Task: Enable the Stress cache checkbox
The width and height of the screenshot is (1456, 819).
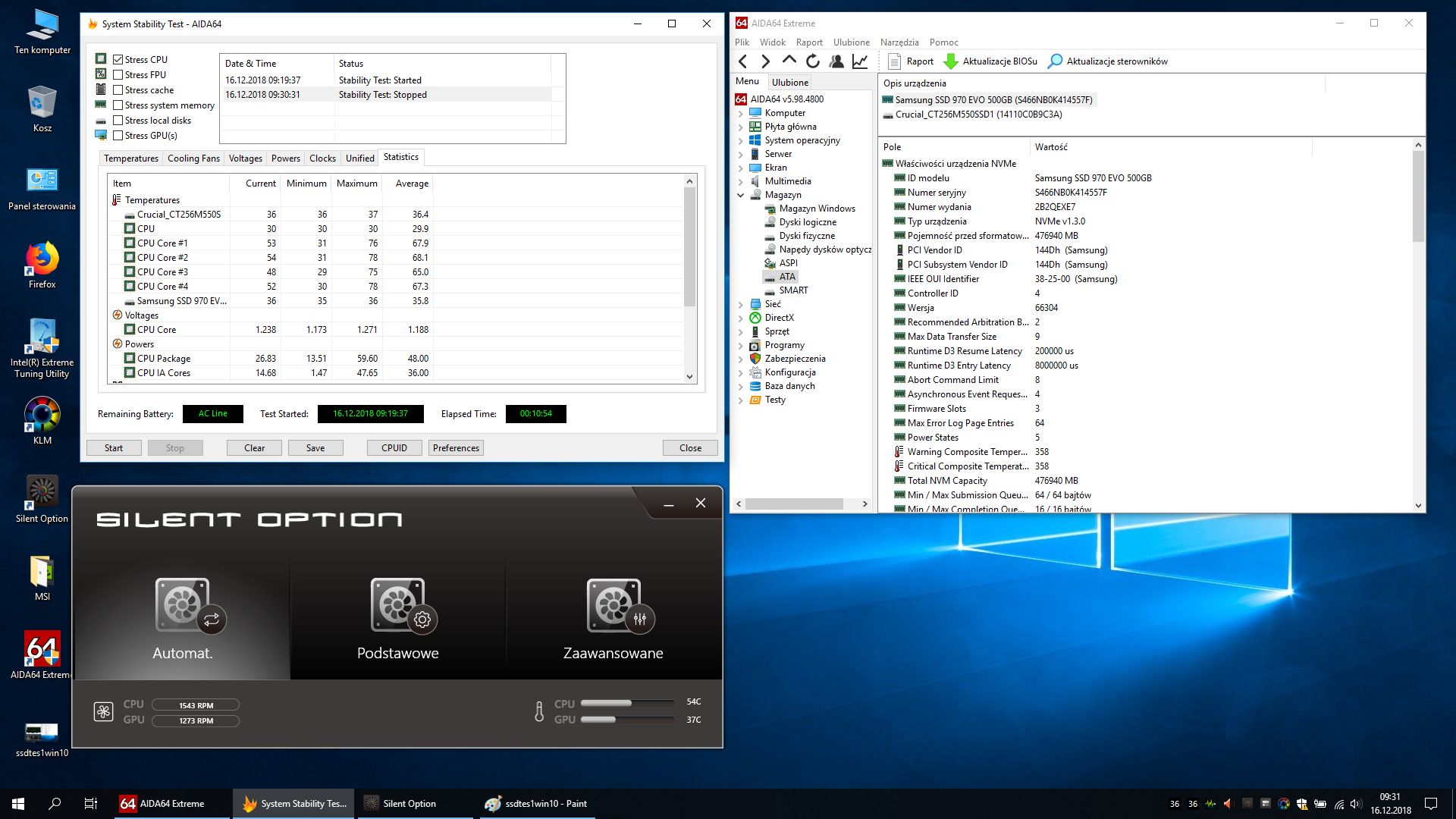Action: pos(118,89)
